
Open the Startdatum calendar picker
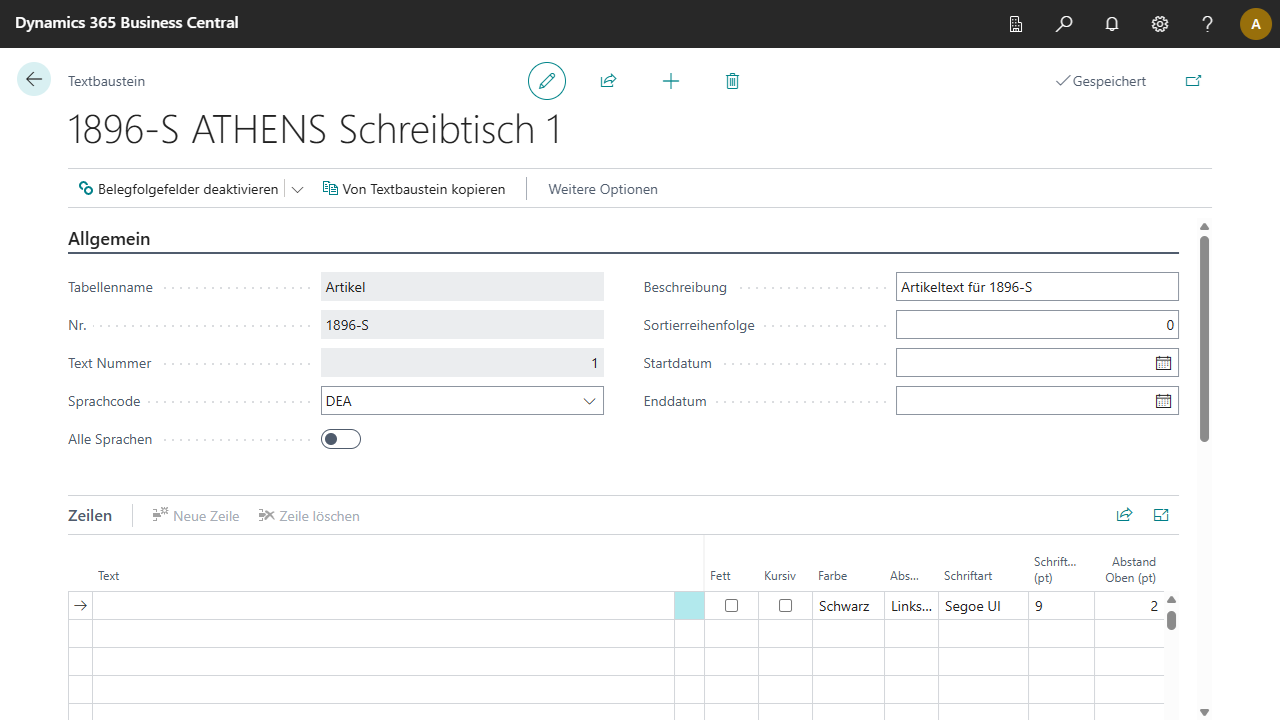tap(1163, 363)
